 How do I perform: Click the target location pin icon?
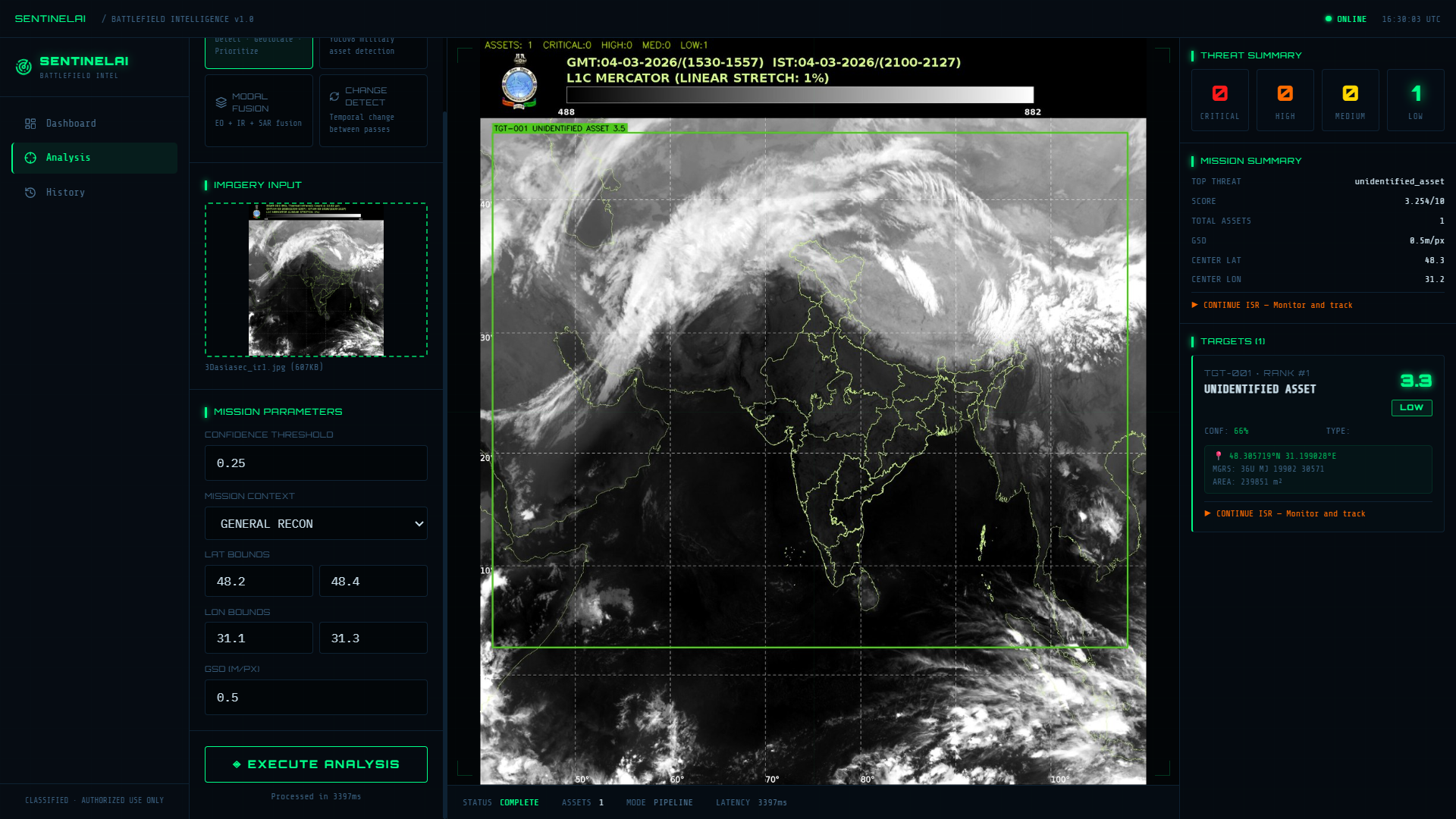click(x=1219, y=456)
